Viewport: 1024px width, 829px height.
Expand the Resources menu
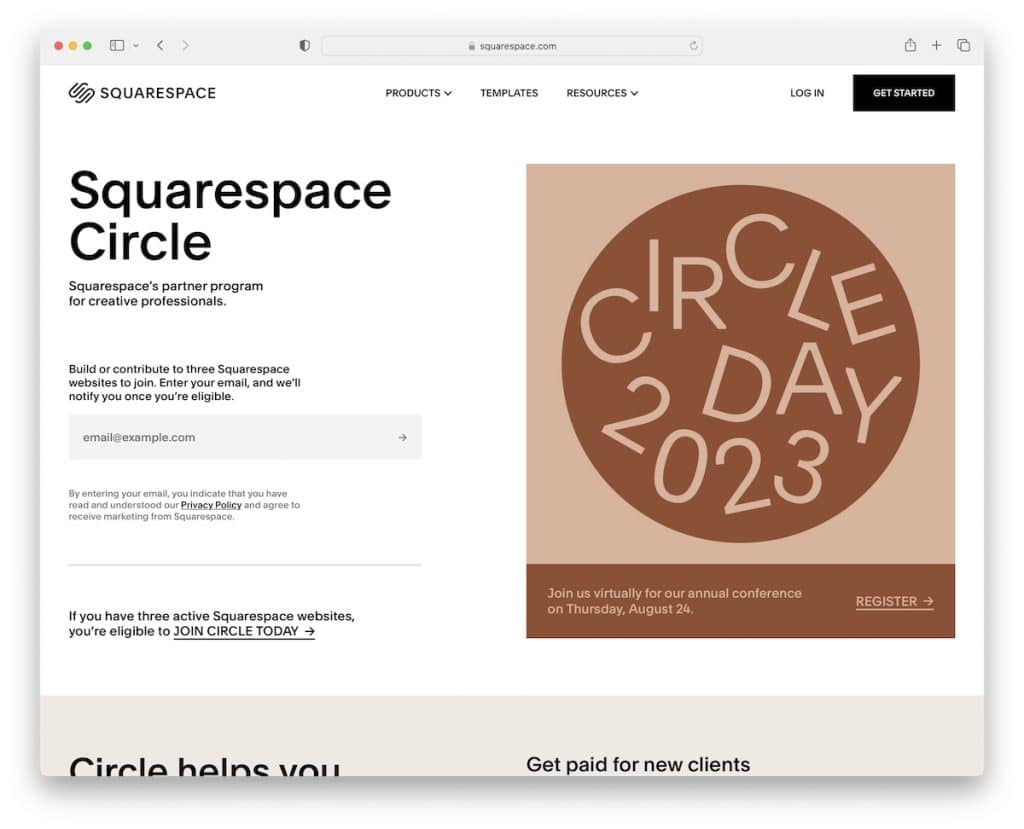click(601, 93)
